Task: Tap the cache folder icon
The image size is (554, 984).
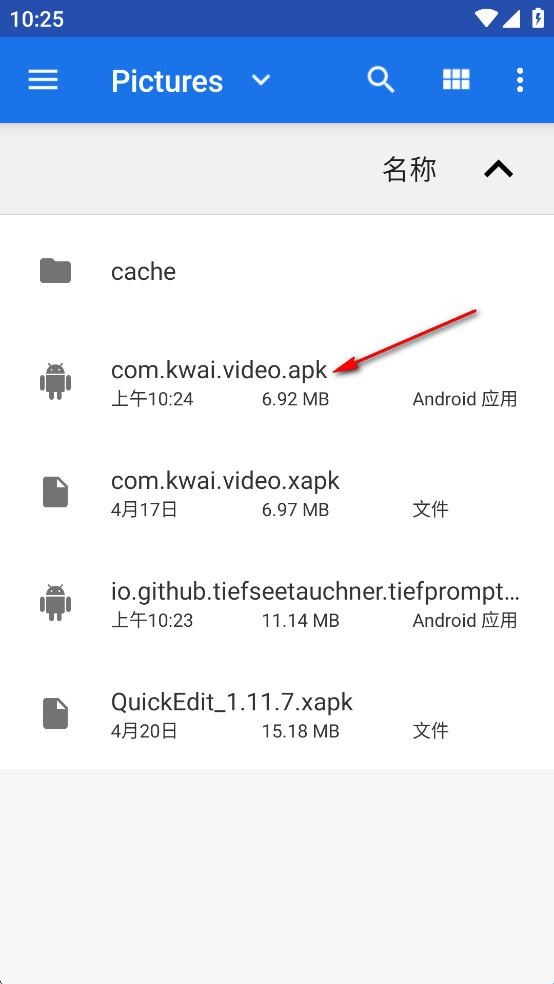Action: [x=55, y=271]
